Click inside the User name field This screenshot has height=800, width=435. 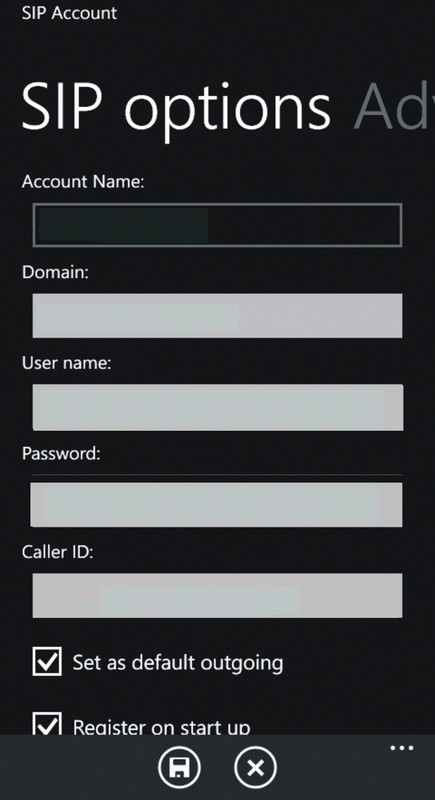pyautogui.click(x=218, y=407)
